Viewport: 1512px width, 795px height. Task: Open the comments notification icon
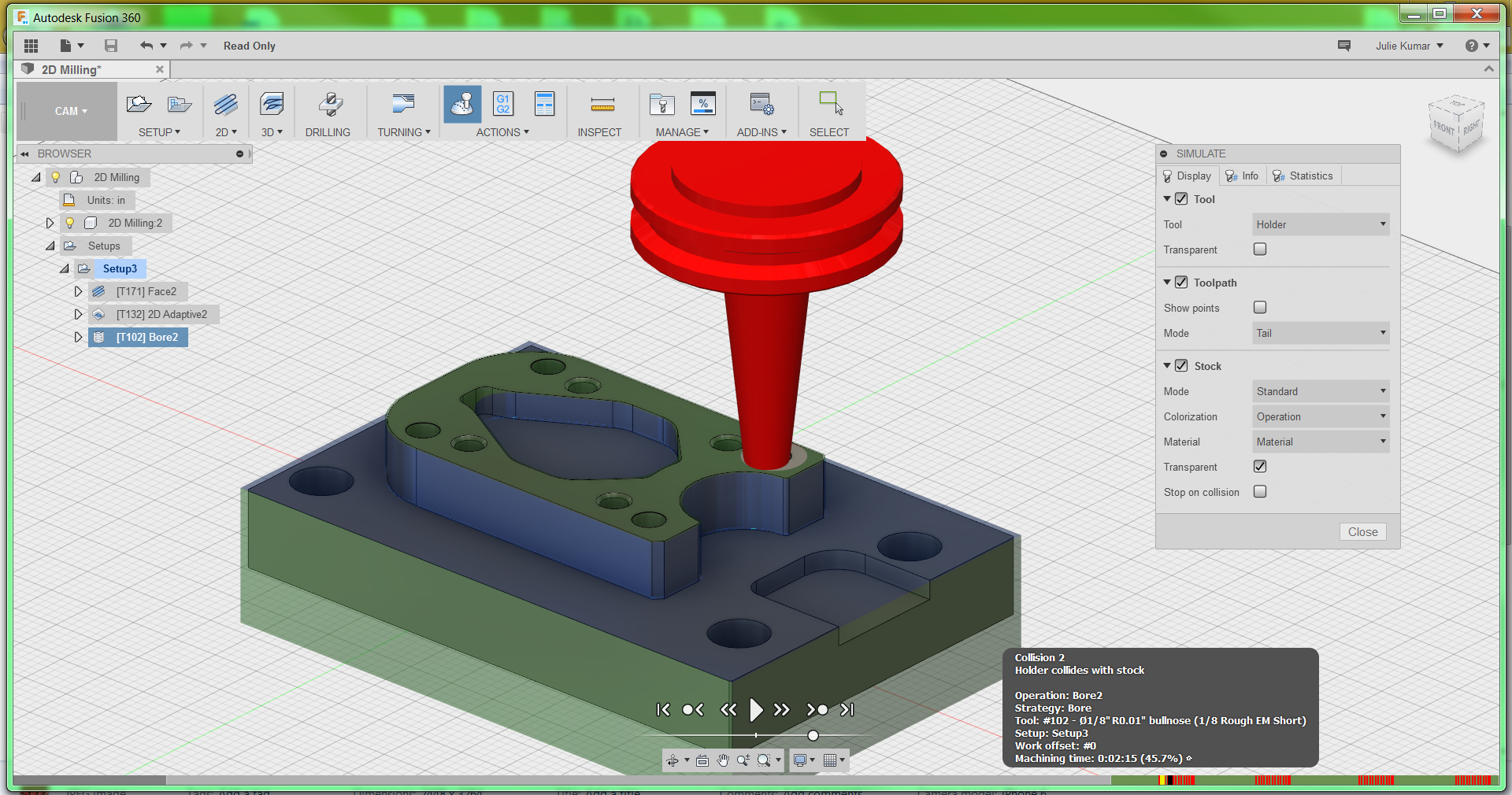tap(1344, 46)
